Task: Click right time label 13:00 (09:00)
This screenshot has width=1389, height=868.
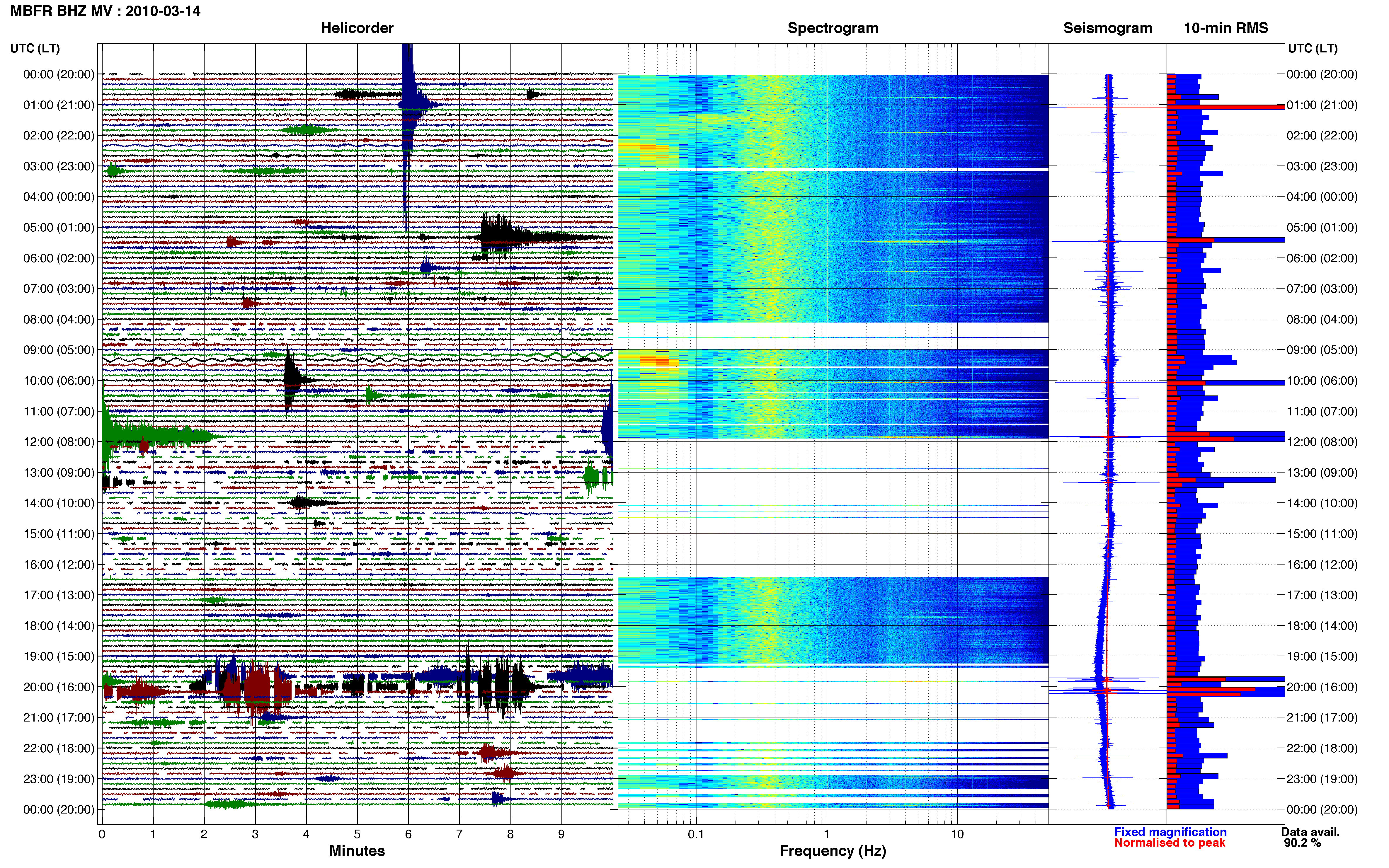Action: [1322, 473]
